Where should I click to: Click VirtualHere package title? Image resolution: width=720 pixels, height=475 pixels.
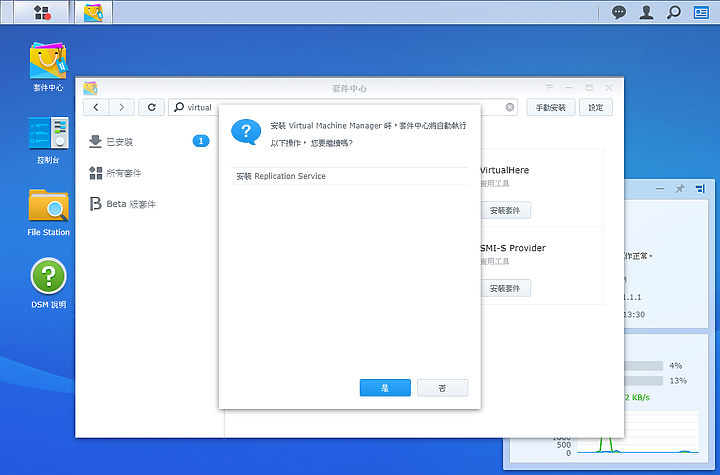(x=505, y=170)
